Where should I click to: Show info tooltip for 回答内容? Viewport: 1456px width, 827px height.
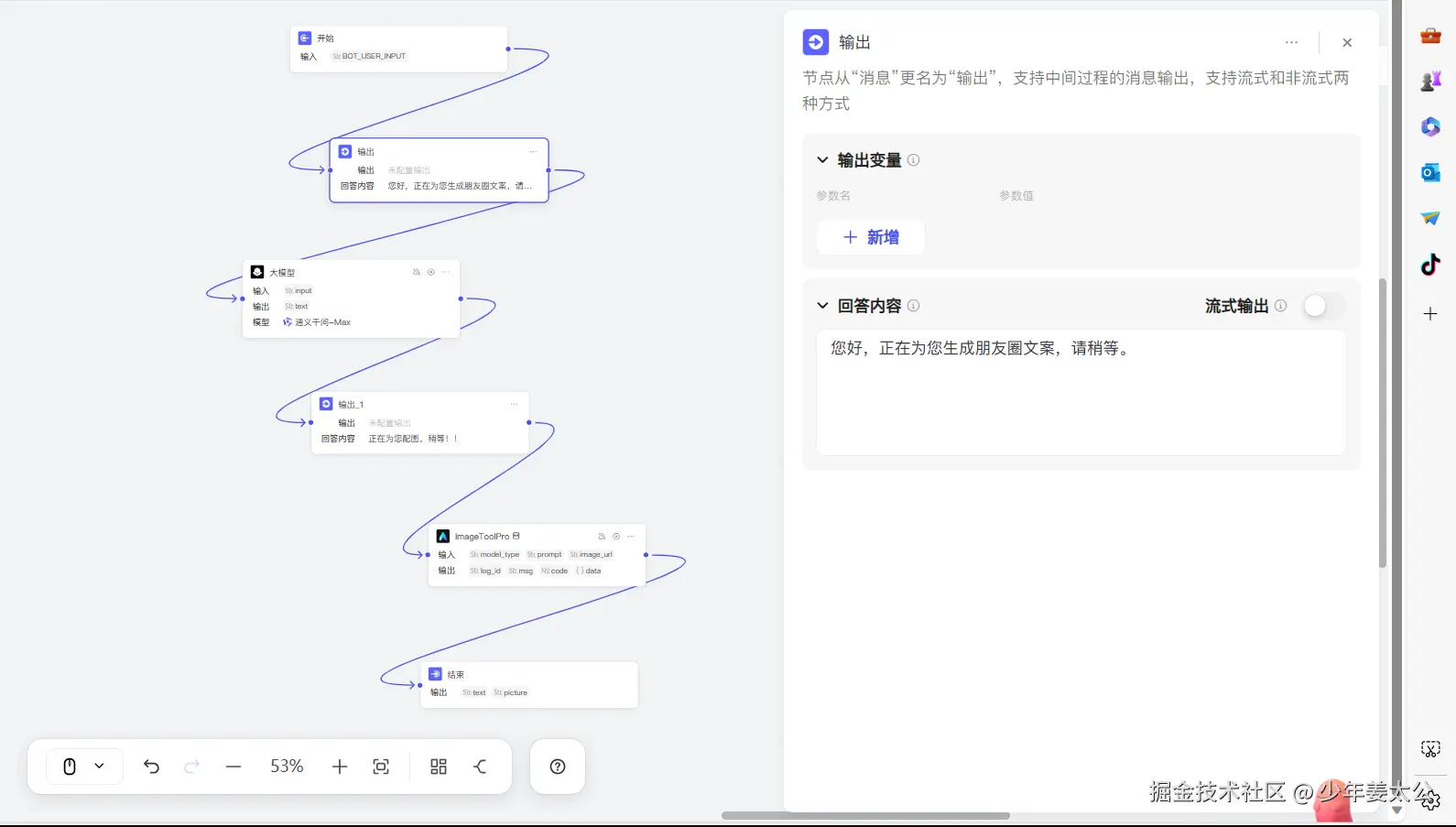913,306
